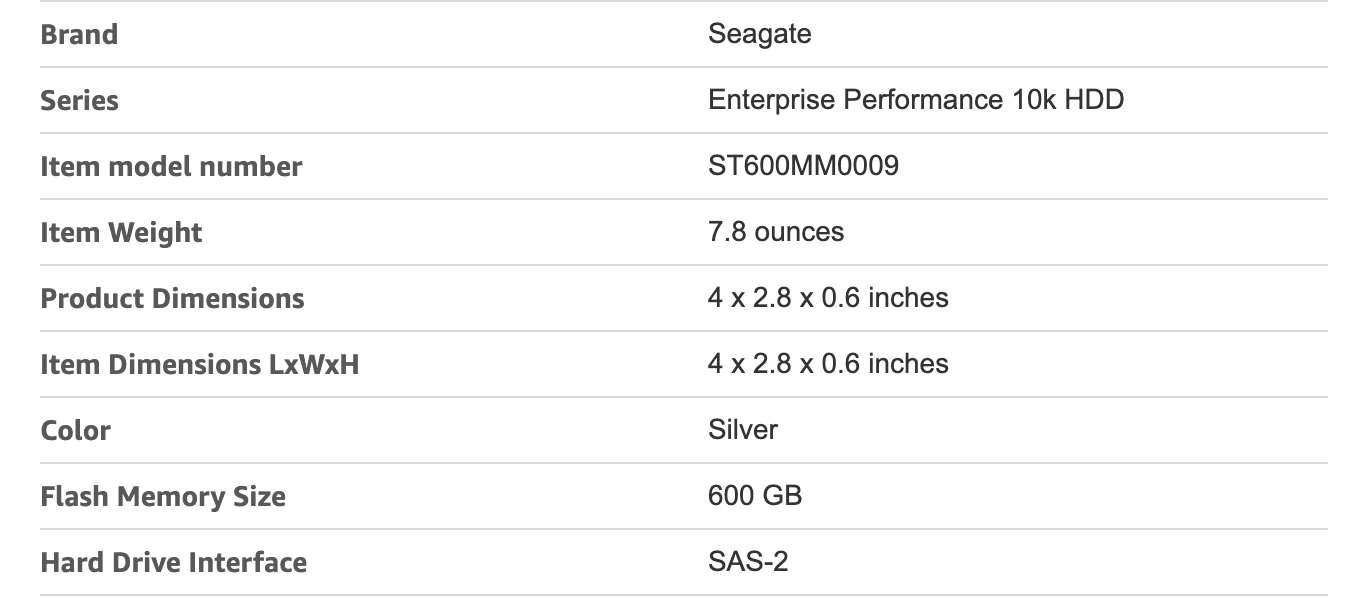Select model number ST600MM0009
This screenshot has width=1346, height=598.
[803, 166]
